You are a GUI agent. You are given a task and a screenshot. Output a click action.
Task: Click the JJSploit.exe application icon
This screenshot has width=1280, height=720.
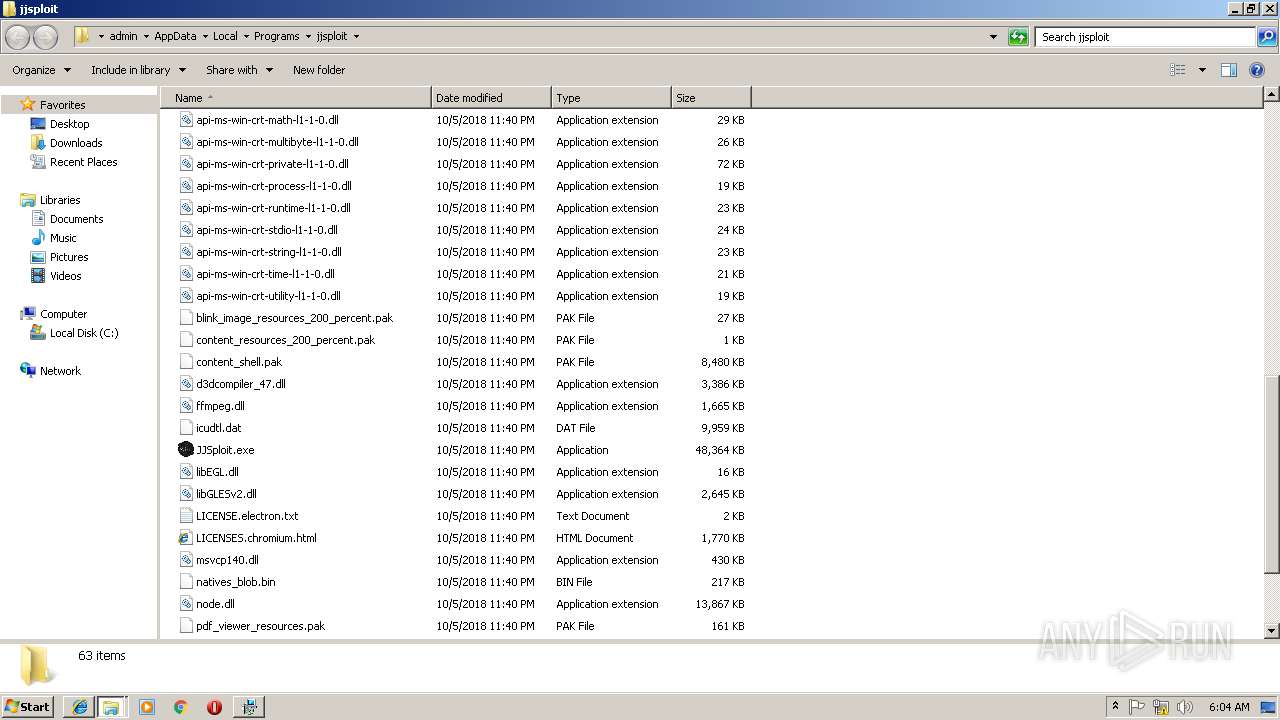point(185,450)
